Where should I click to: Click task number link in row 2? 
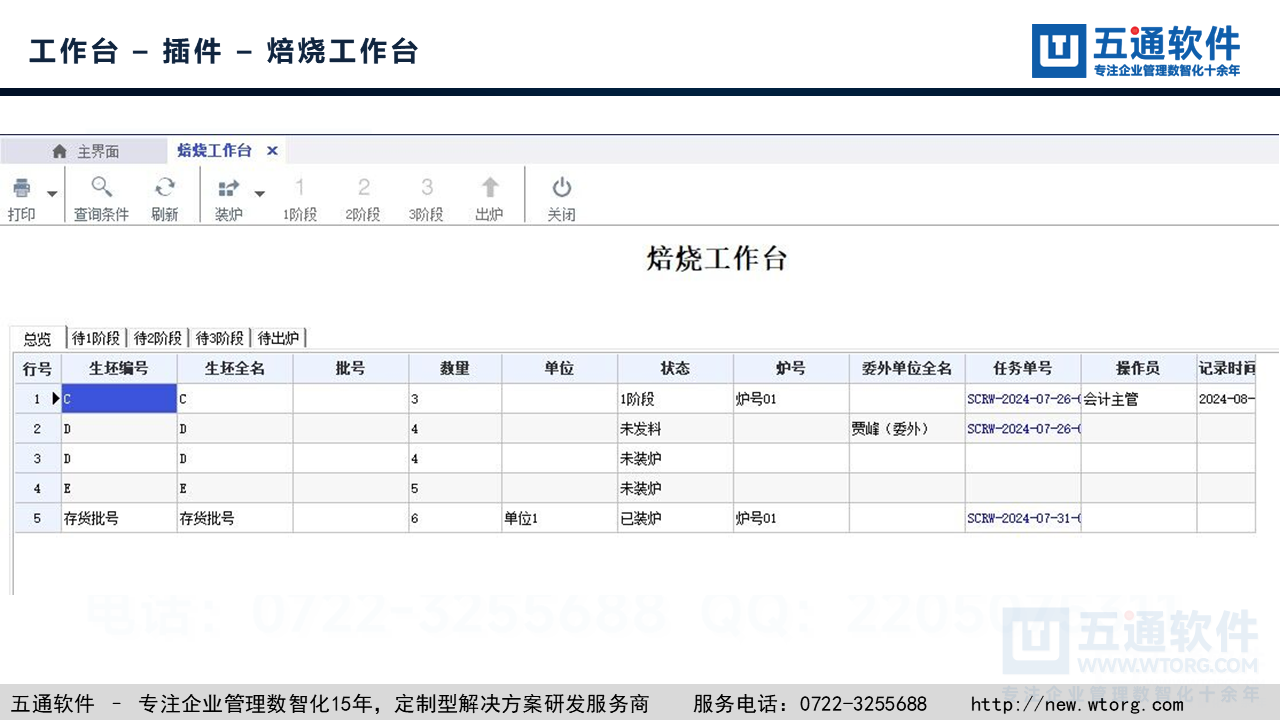[1023, 428]
